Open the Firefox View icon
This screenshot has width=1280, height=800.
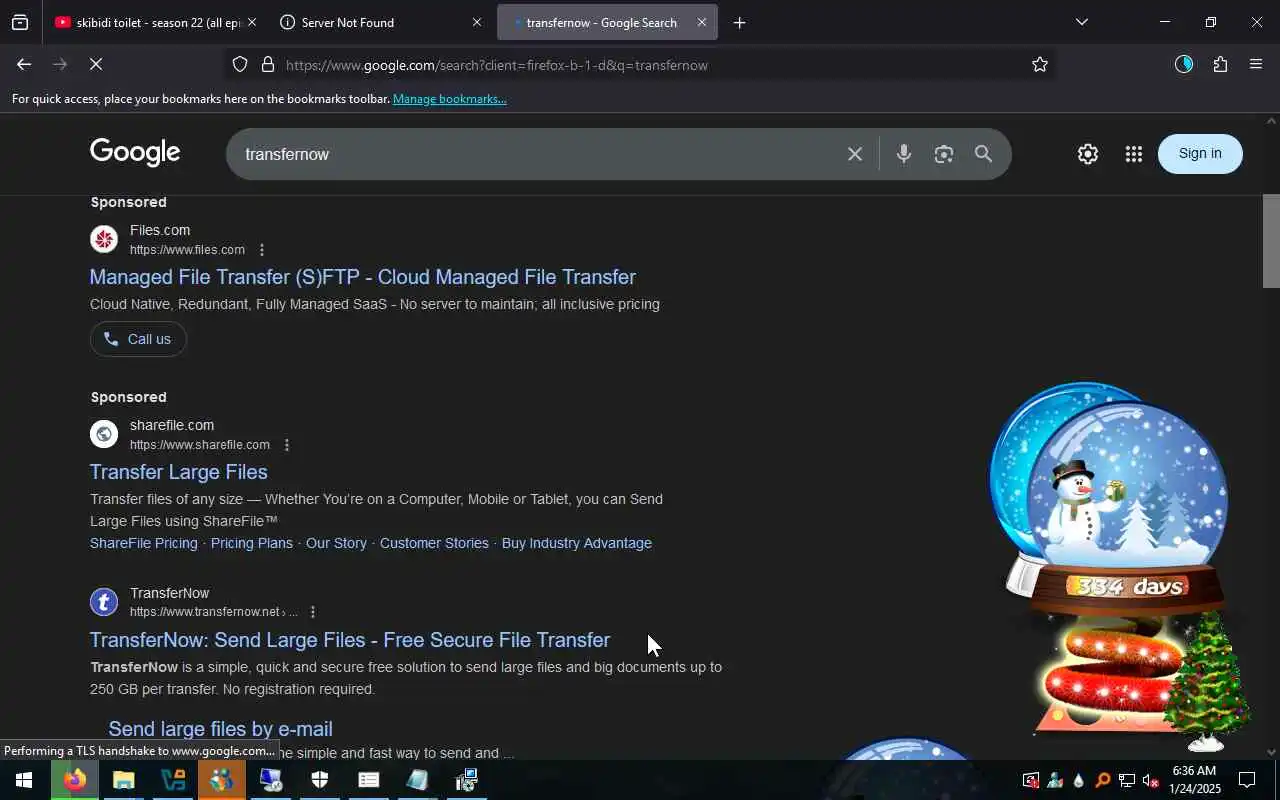[x=20, y=22]
